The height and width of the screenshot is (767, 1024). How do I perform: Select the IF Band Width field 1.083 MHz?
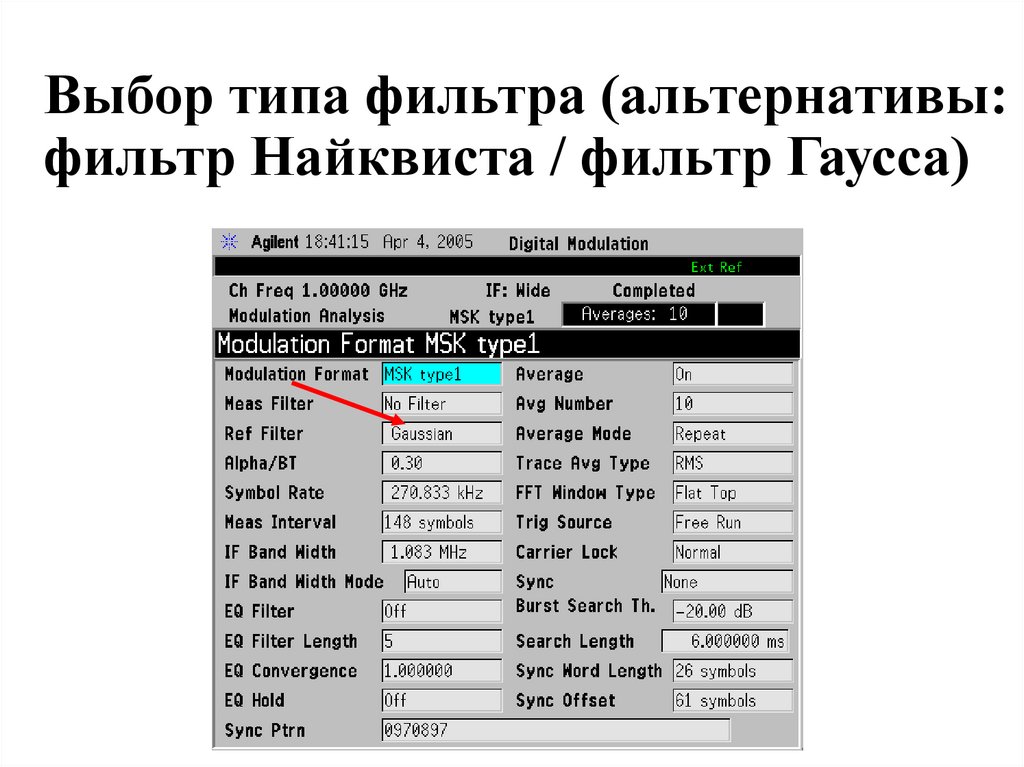coord(441,552)
